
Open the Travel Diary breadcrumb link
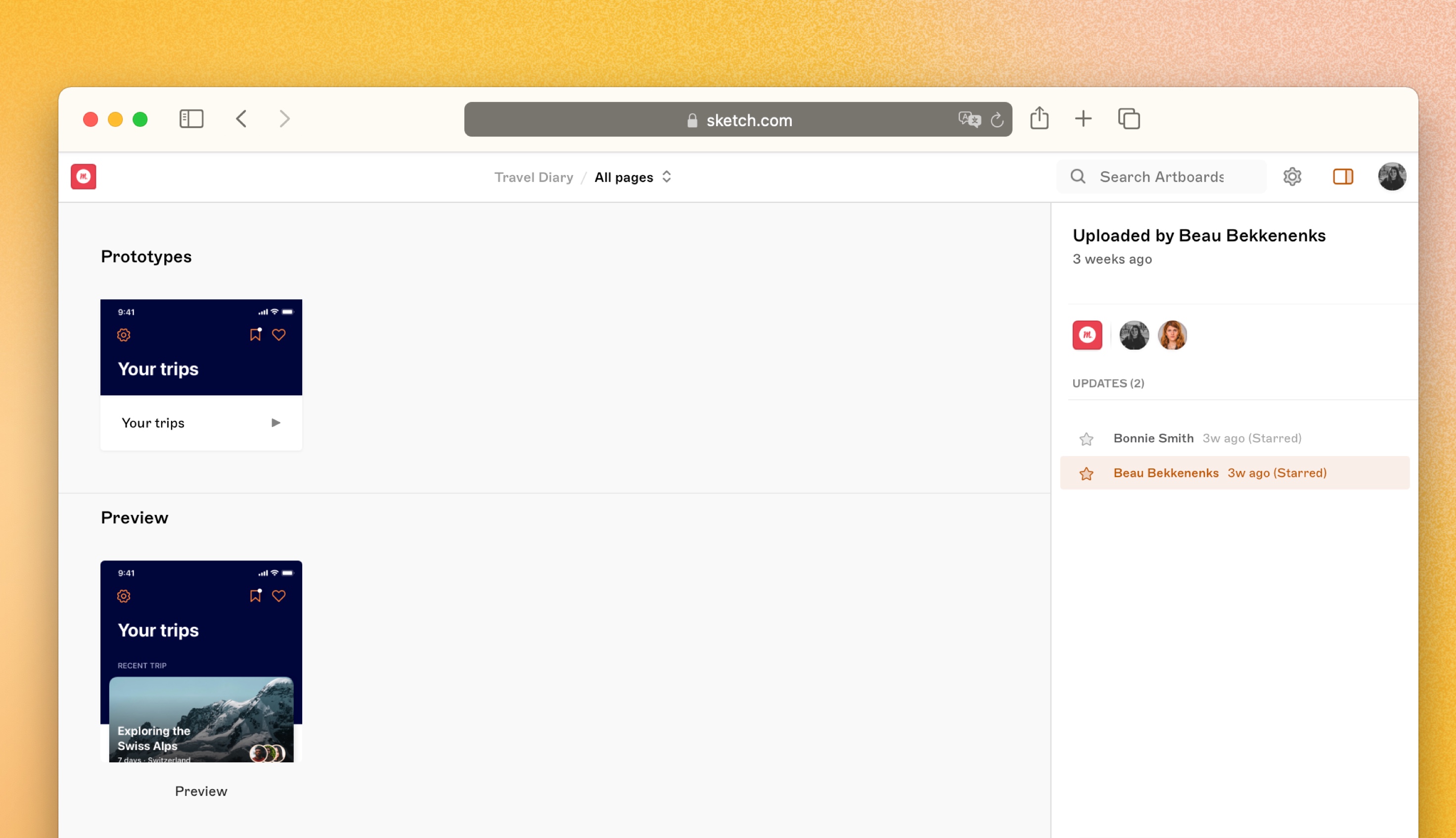coord(533,177)
